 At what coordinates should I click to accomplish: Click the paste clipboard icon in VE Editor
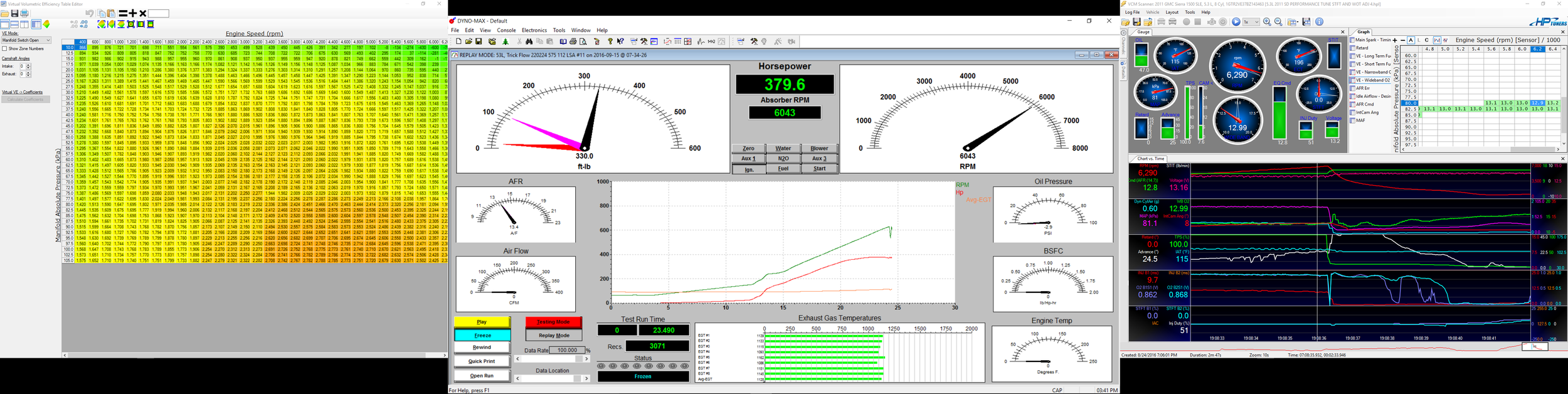(x=111, y=13)
